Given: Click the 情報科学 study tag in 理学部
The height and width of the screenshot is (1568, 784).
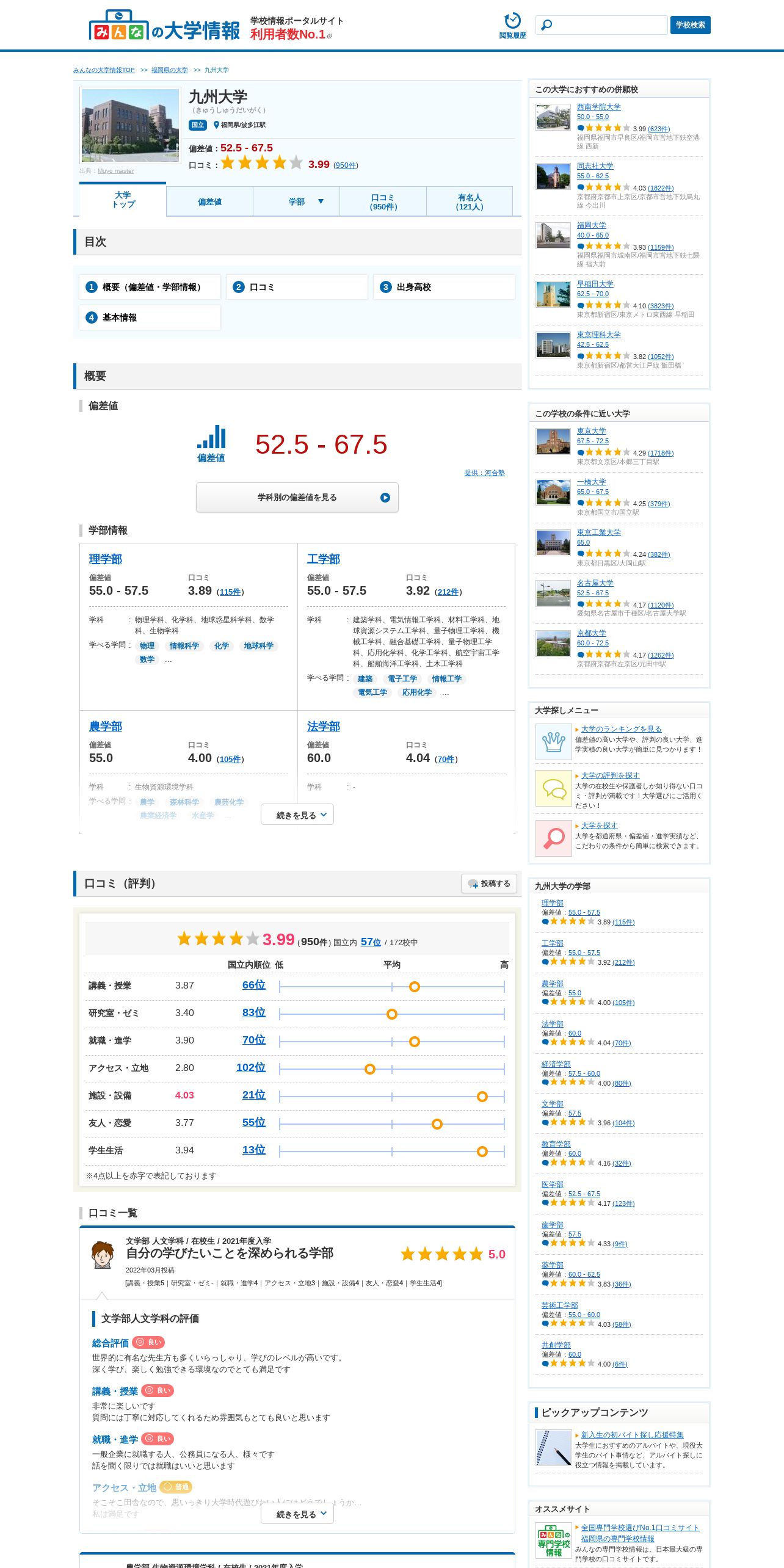Looking at the screenshot, I should (x=184, y=645).
